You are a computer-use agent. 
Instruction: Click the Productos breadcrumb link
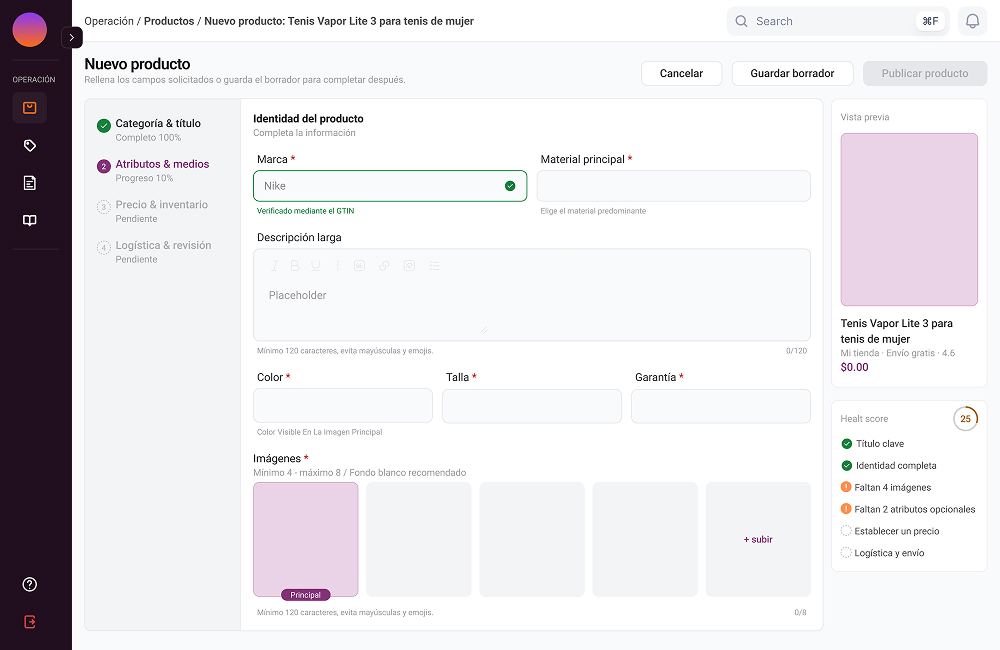[169, 21]
